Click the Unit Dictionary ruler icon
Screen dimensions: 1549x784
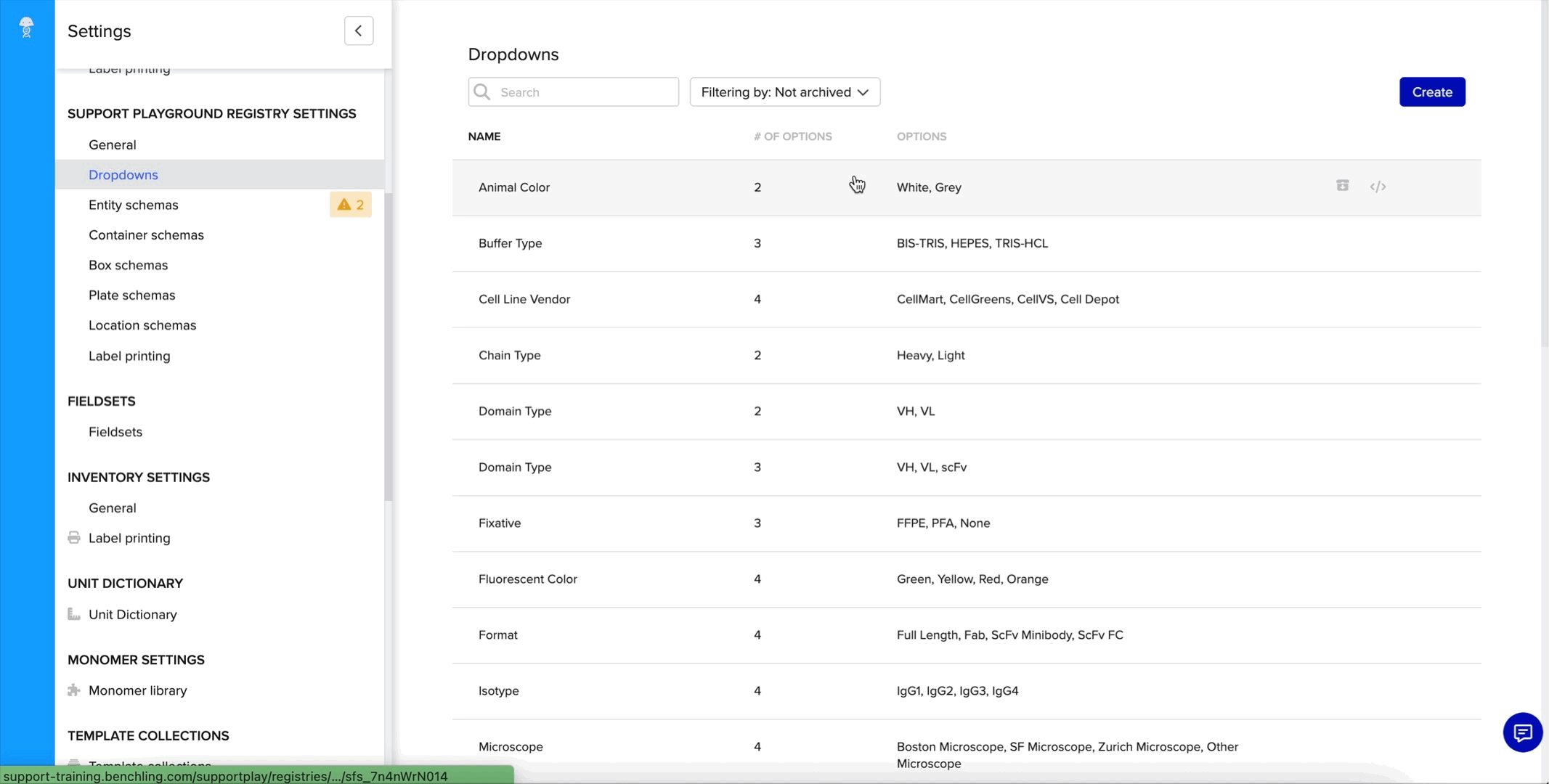74,614
